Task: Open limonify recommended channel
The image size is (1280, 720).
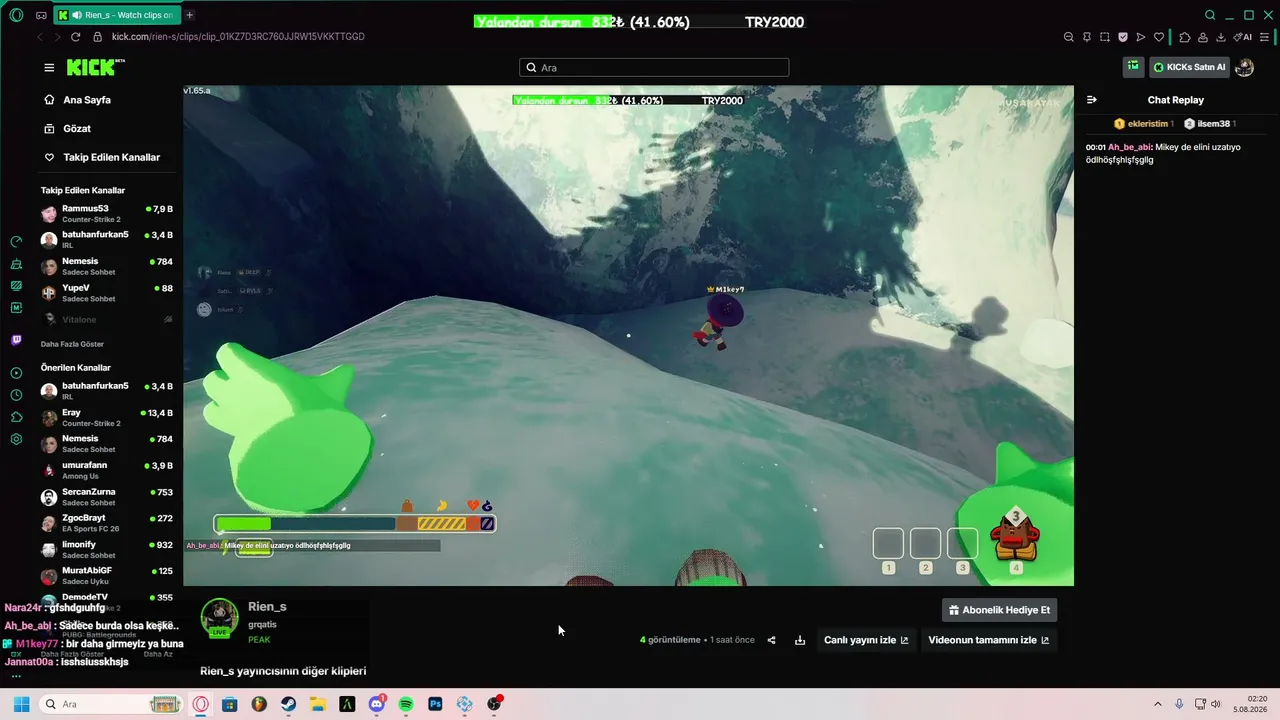Action: coord(107,550)
